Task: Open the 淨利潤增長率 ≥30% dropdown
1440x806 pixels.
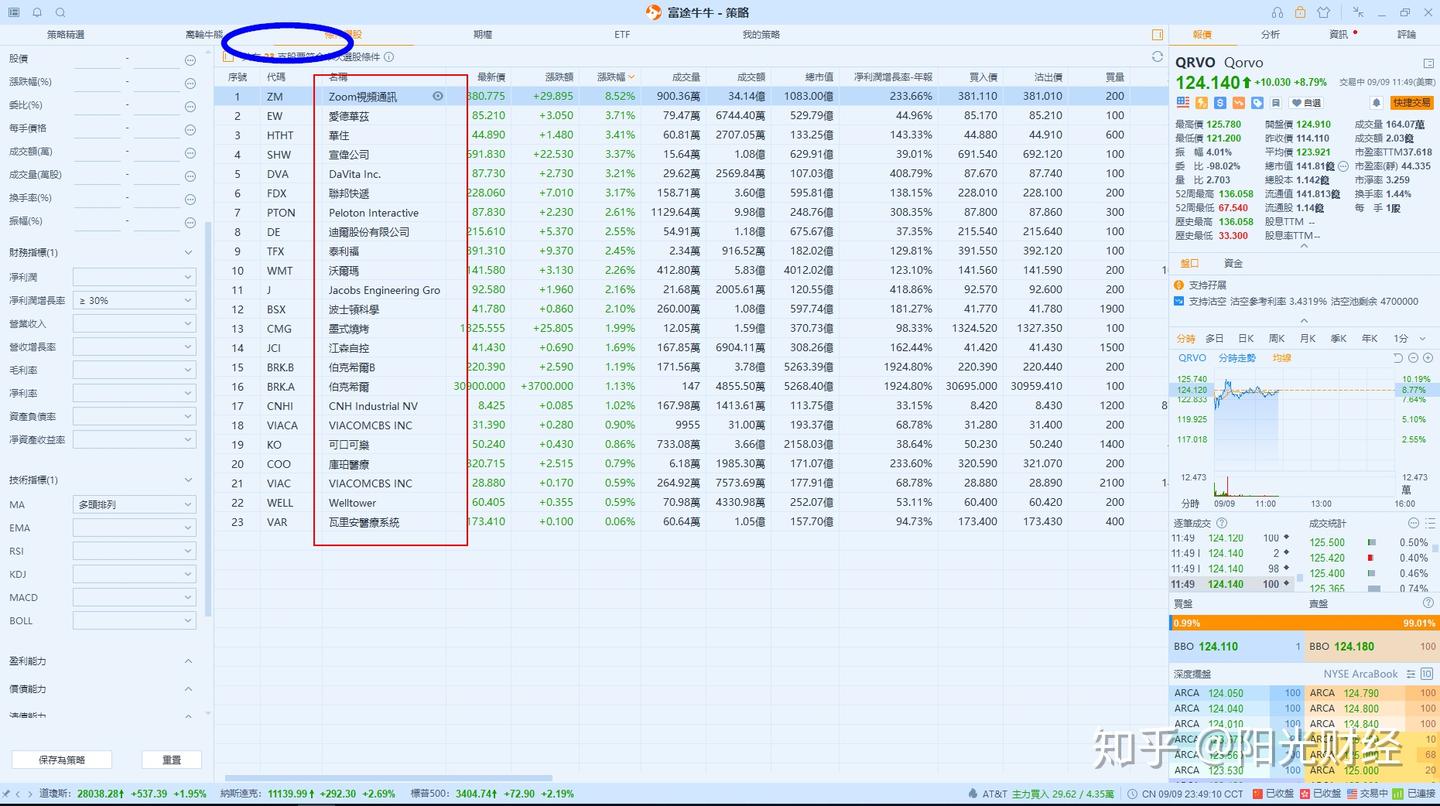Action: (135, 300)
